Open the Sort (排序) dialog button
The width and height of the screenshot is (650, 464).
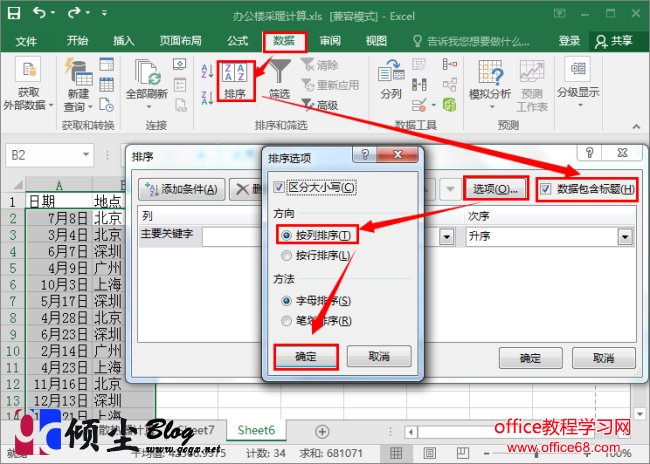click(235, 81)
